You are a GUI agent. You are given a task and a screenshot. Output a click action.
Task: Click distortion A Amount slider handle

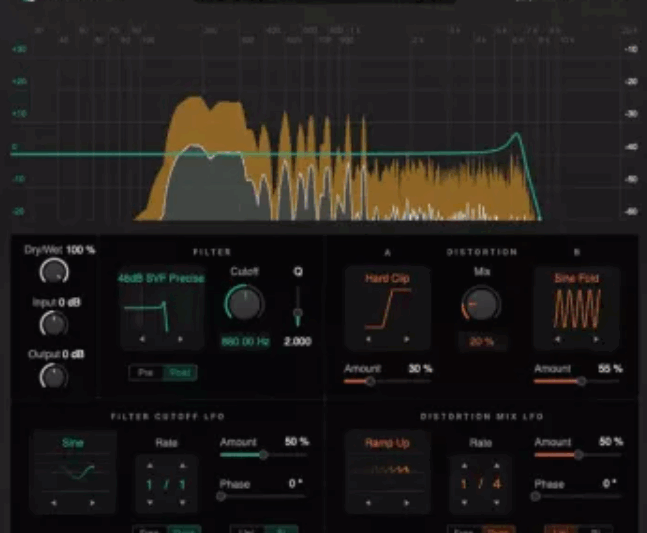(x=371, y=382)
